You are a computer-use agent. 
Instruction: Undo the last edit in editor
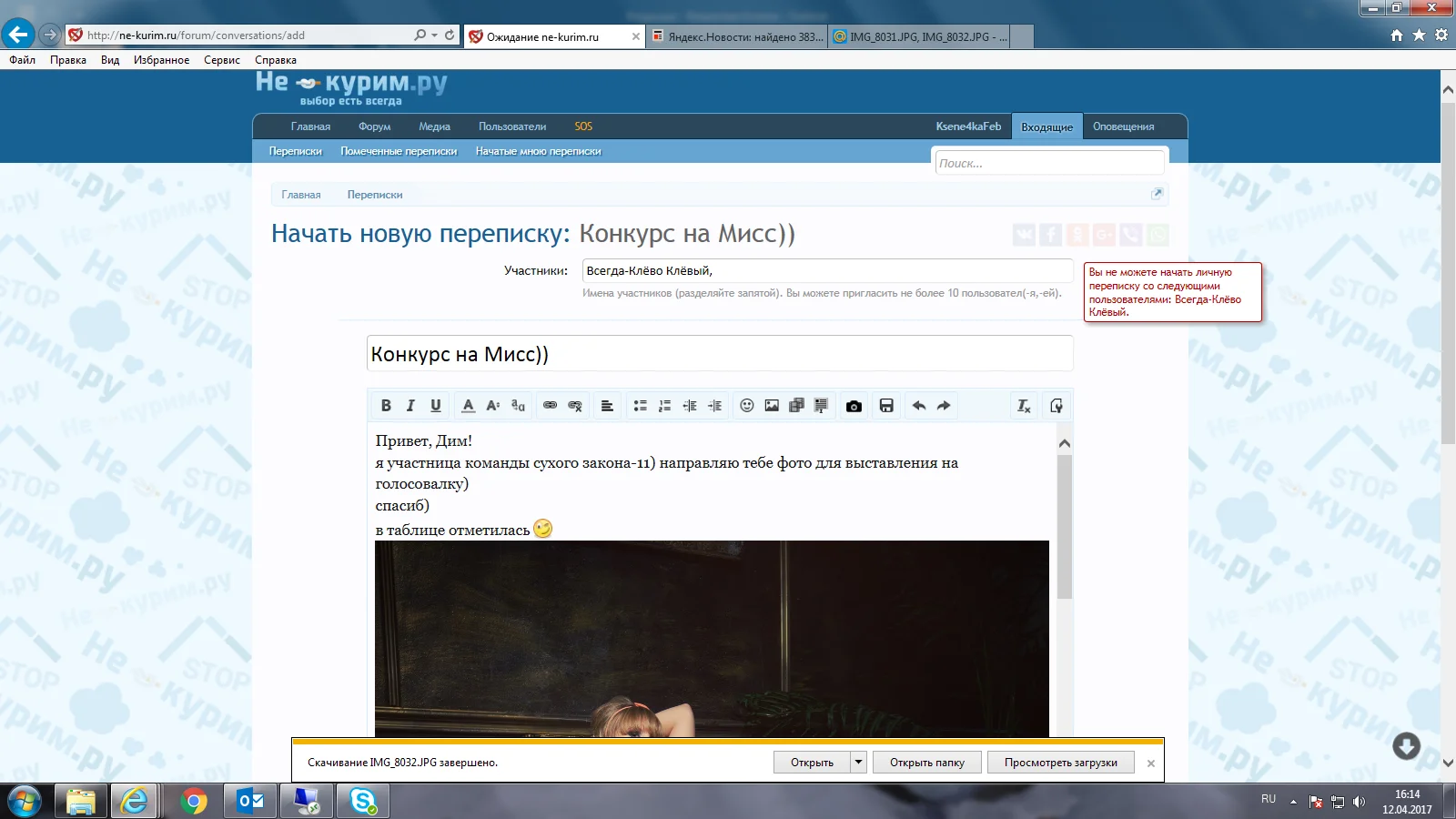[x=919, y=406]
